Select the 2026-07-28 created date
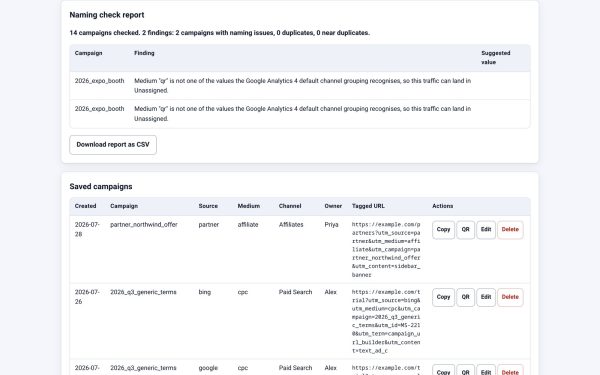The width and height of the screenshot is (600, 375). coord(87,229)
